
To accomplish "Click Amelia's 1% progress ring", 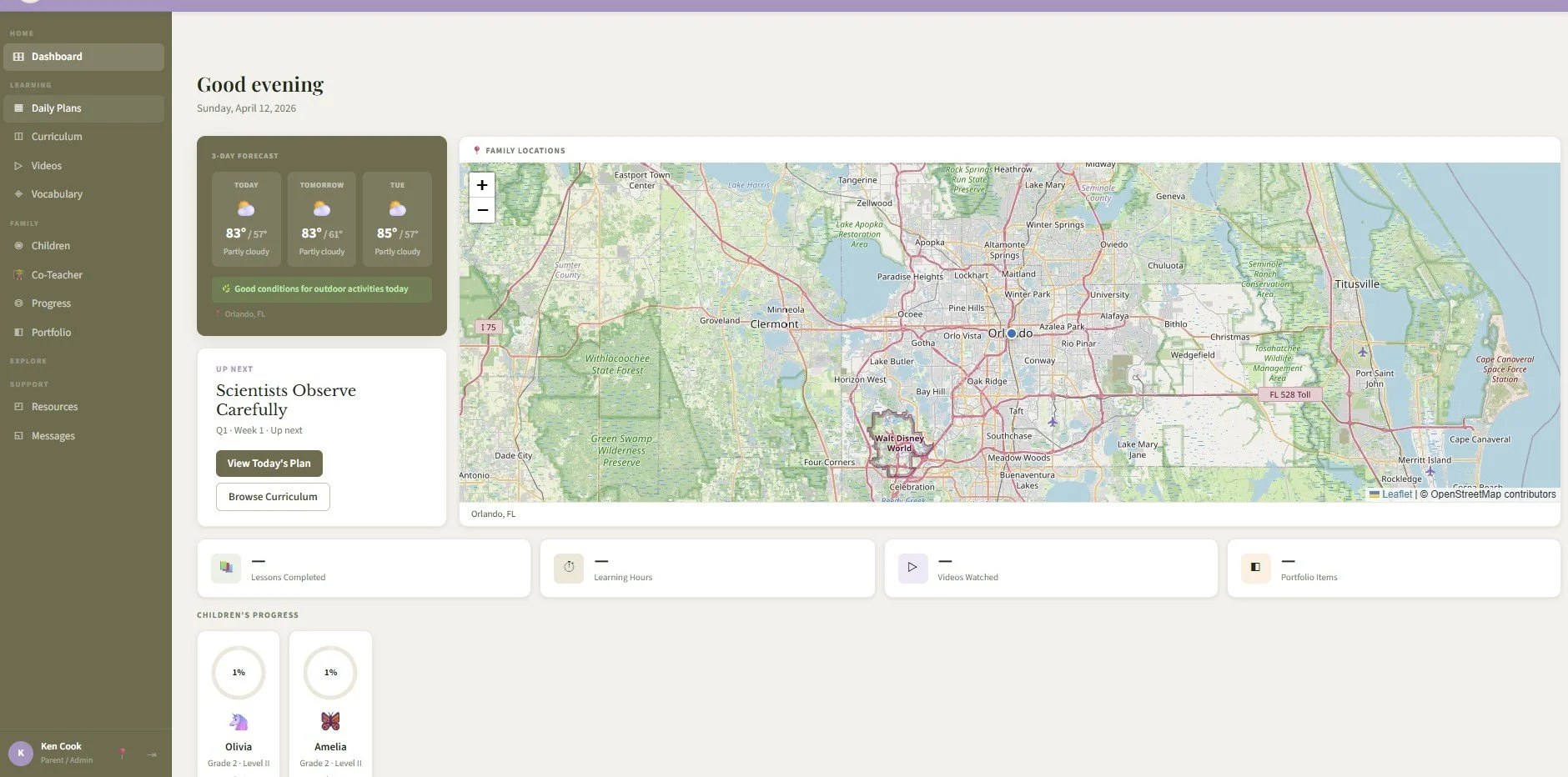I will (x=330, y=673).
